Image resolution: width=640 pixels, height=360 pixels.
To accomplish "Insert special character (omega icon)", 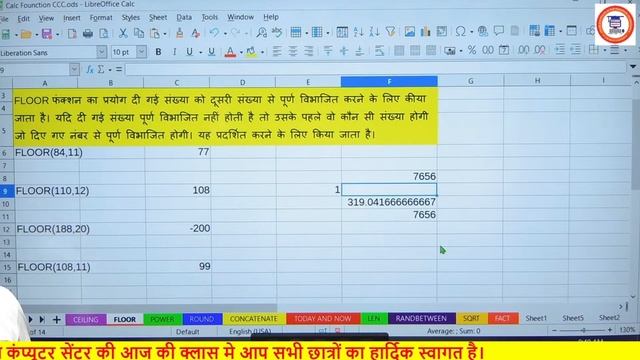I will (460, 31).
